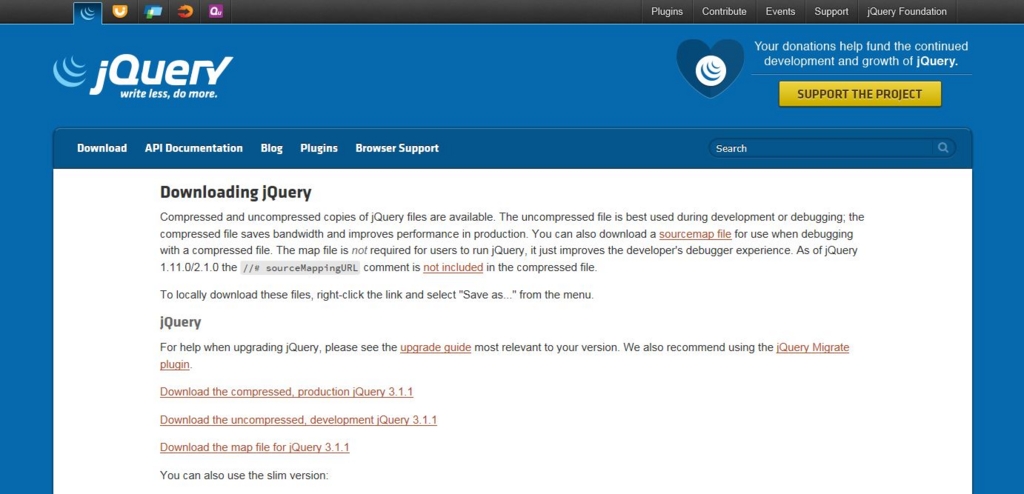Follow the 'not included' link
Viewport: 1024px width, 494px height.
(453, 267)
